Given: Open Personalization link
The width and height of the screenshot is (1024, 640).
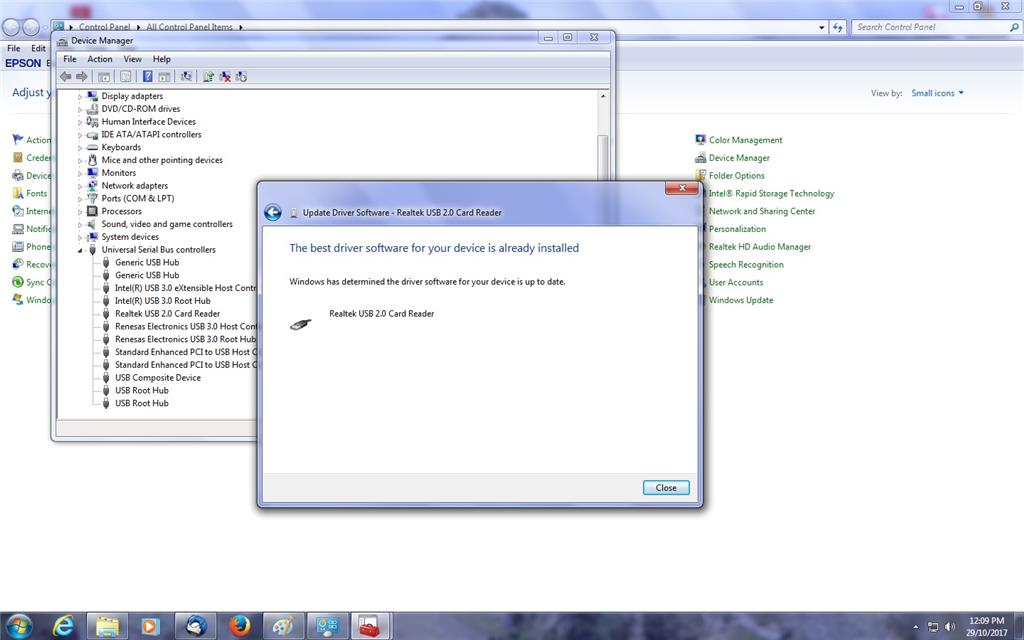Looking at the screenshot, I should coord(737,229).
